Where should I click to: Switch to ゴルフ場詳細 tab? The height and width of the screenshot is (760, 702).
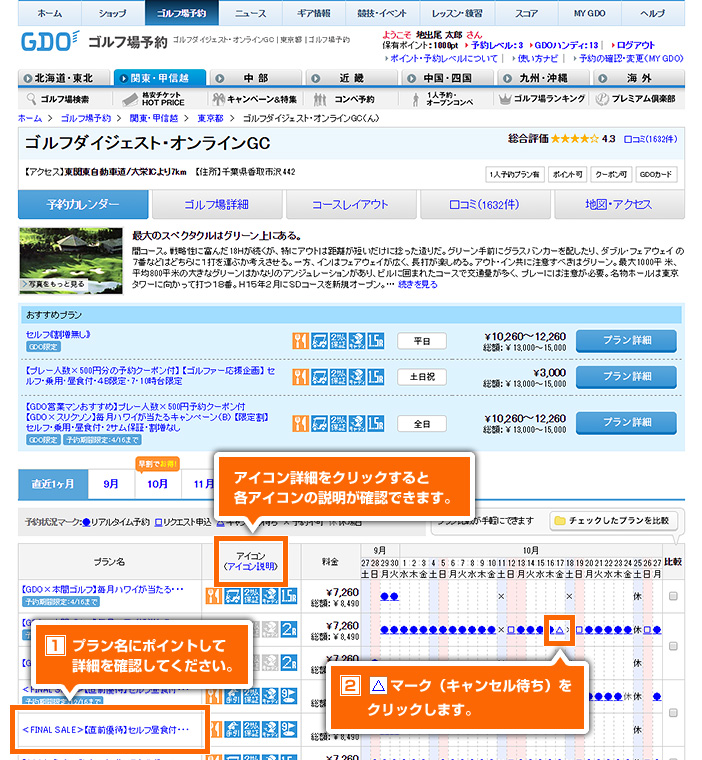217,205
